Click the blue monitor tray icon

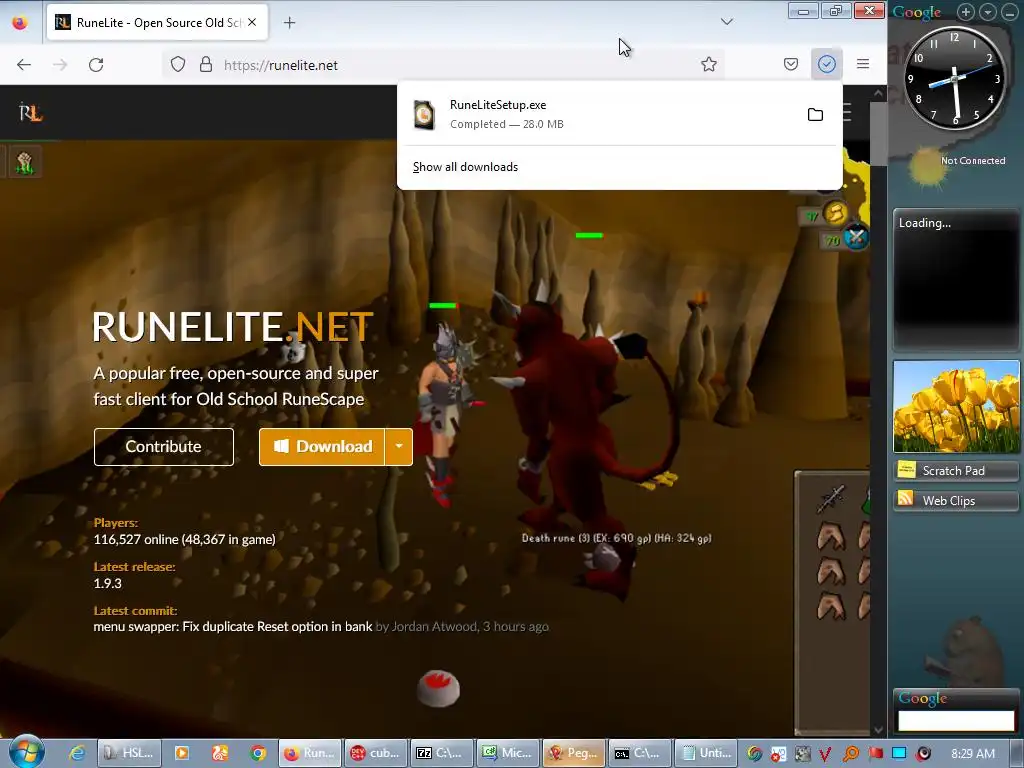(899, 754)
